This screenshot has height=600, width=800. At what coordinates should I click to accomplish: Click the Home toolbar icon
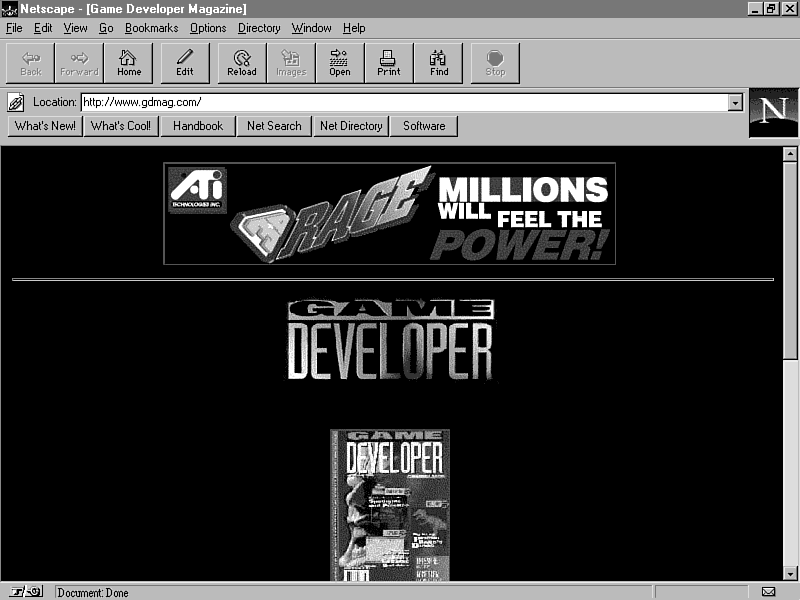(129, 62)
